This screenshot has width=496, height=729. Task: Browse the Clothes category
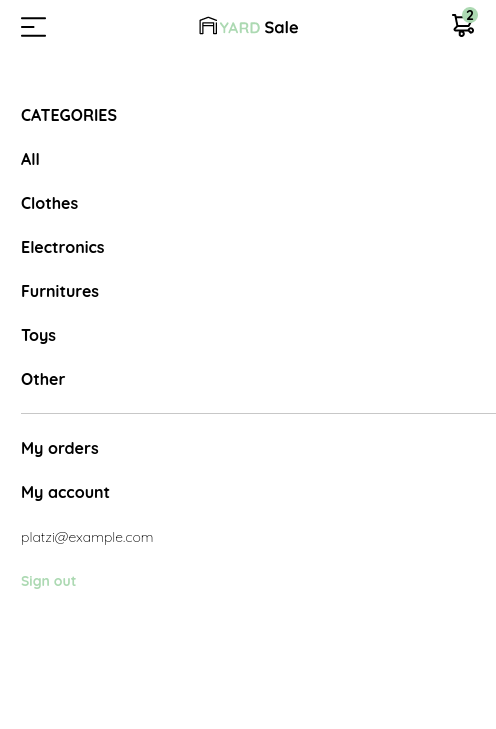(x=49, y=204)
